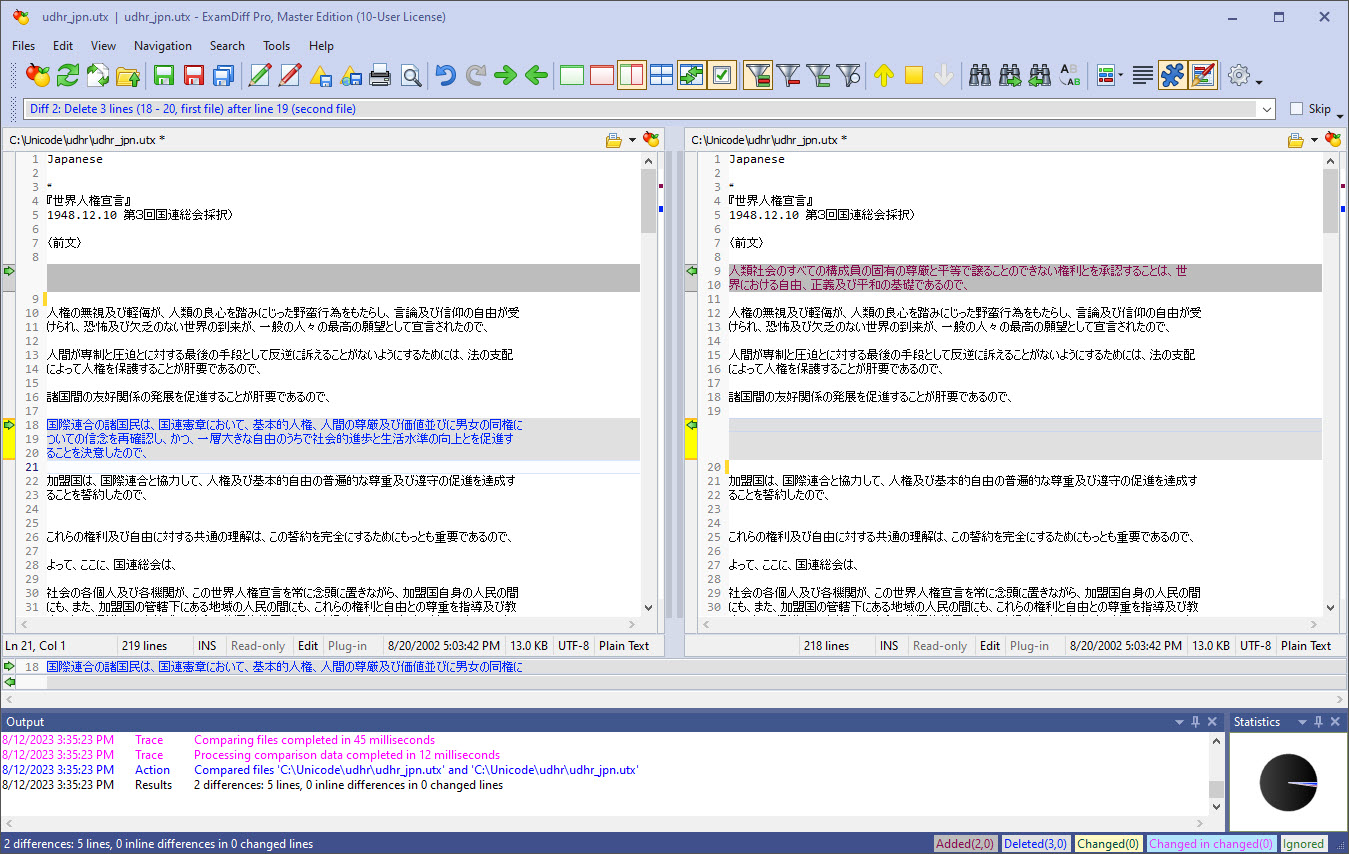Click the Re-compare green arrows icon
Viewport: 1349px width, 854px height.
coord(67,75)
